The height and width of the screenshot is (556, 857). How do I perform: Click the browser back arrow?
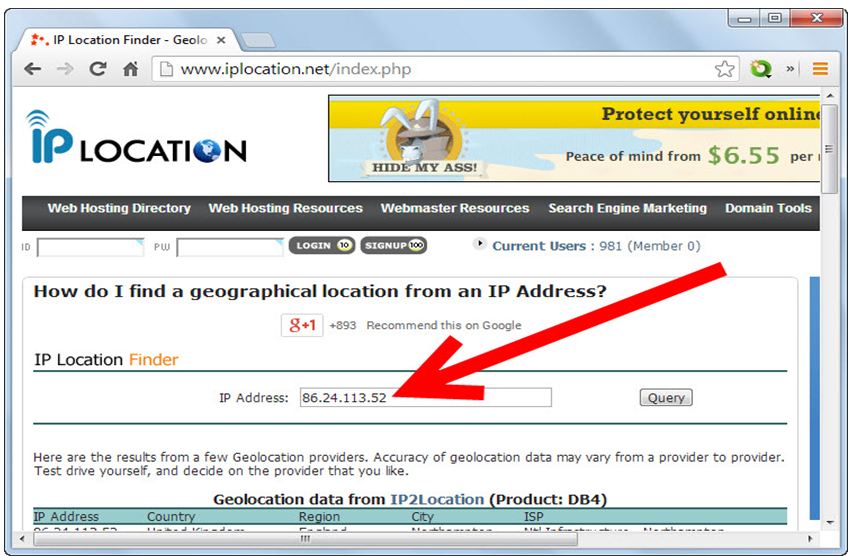(x=33, y=69)
